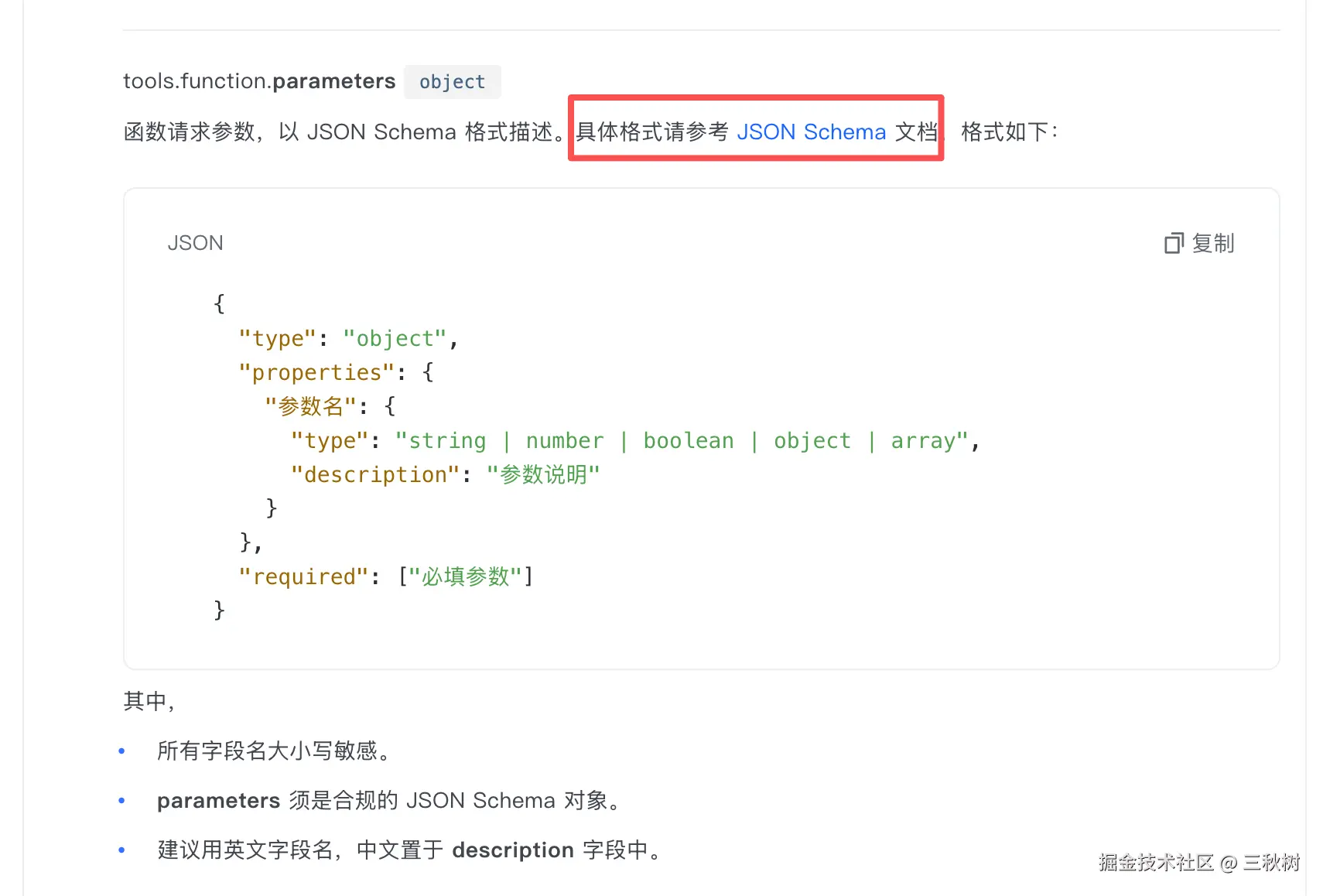
Task: Click the bold description word in the last bullet
Action: pyautogui.click(x=512, y=850)
